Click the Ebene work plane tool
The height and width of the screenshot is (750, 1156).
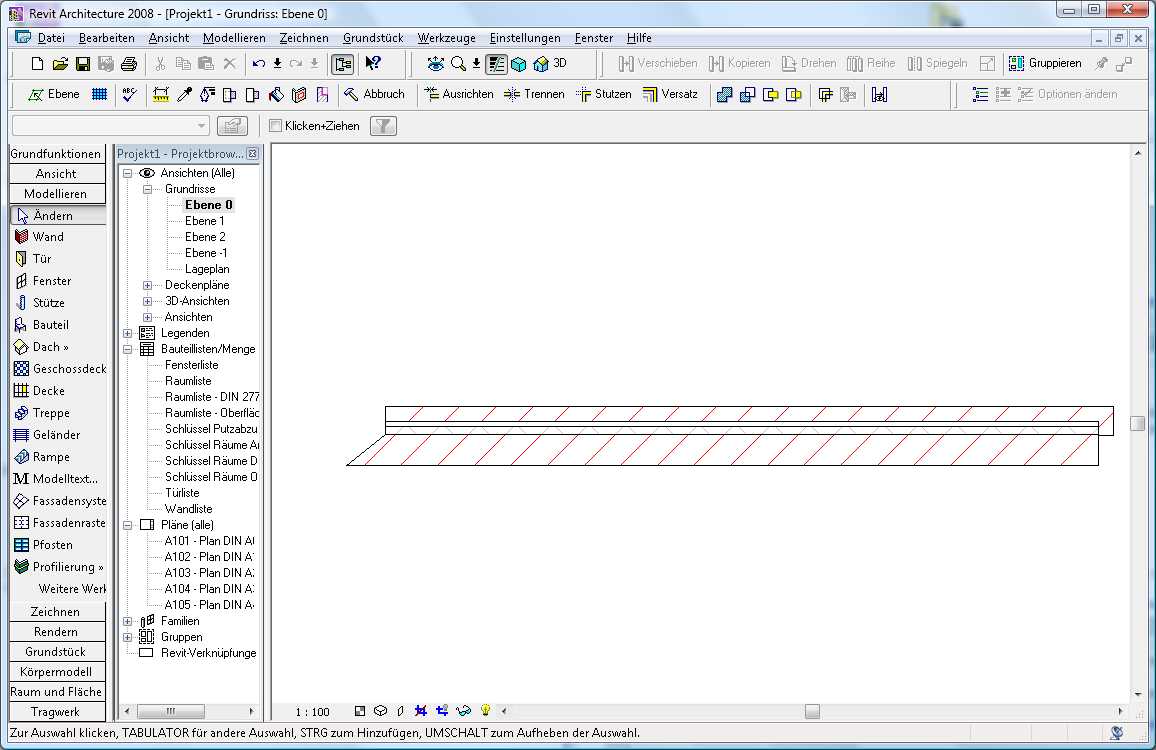click(53, 94)
